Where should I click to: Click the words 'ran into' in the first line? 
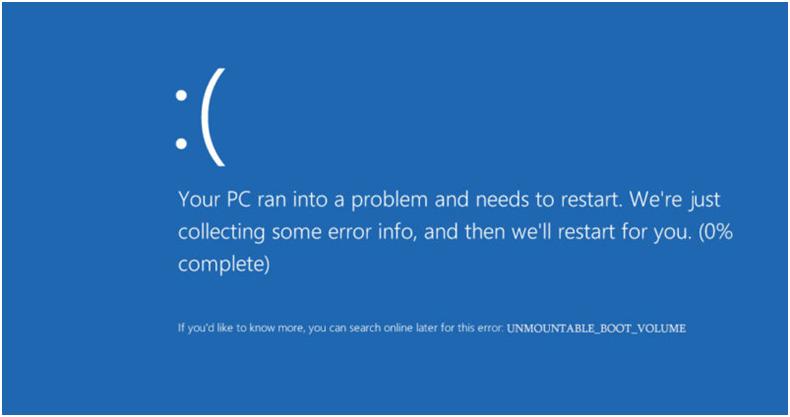pyautogui.click(x=293, y=200)
